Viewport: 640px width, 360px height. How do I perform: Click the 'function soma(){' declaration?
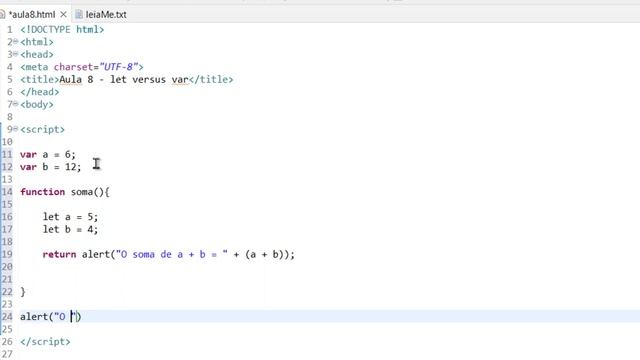tap(65, 192)
